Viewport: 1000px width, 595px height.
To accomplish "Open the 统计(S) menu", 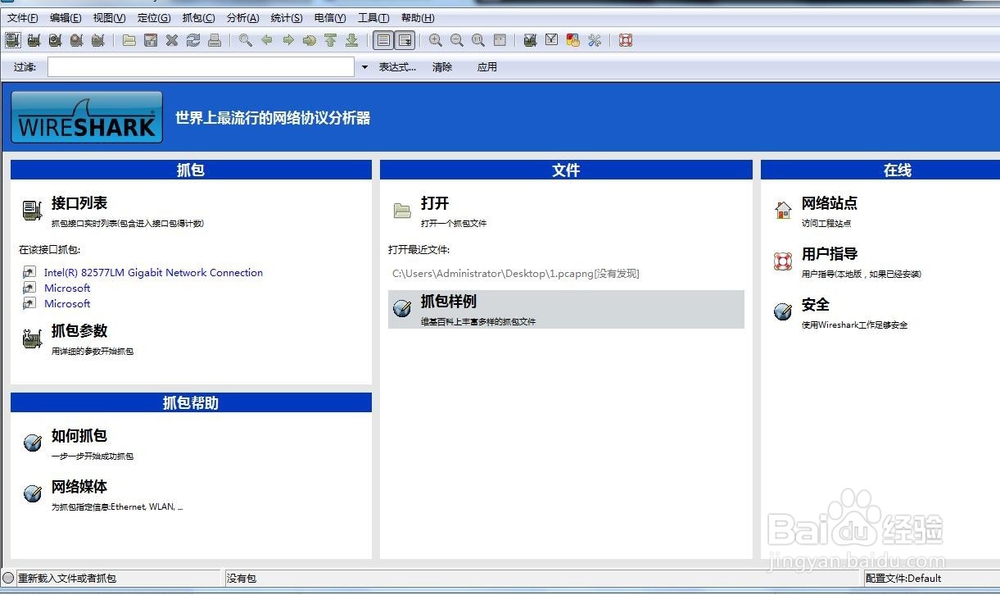I will 286,18.
